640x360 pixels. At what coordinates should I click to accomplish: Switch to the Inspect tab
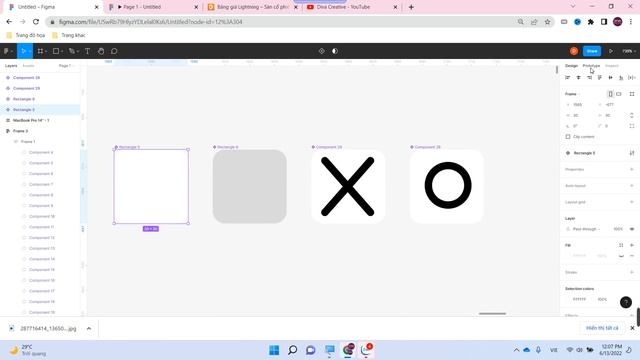[x=611, y=66]
